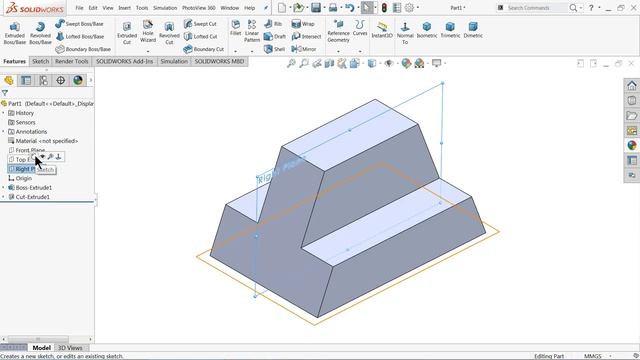Open dropdown below Reference Geometry
640x360 pixels.
tap(338, 51)
